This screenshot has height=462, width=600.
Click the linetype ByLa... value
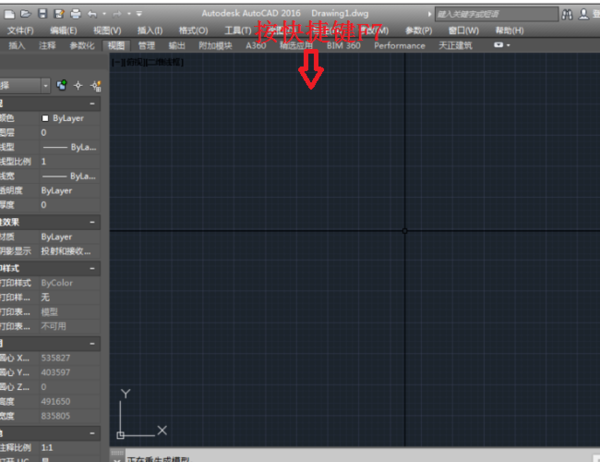coord(70,147)
